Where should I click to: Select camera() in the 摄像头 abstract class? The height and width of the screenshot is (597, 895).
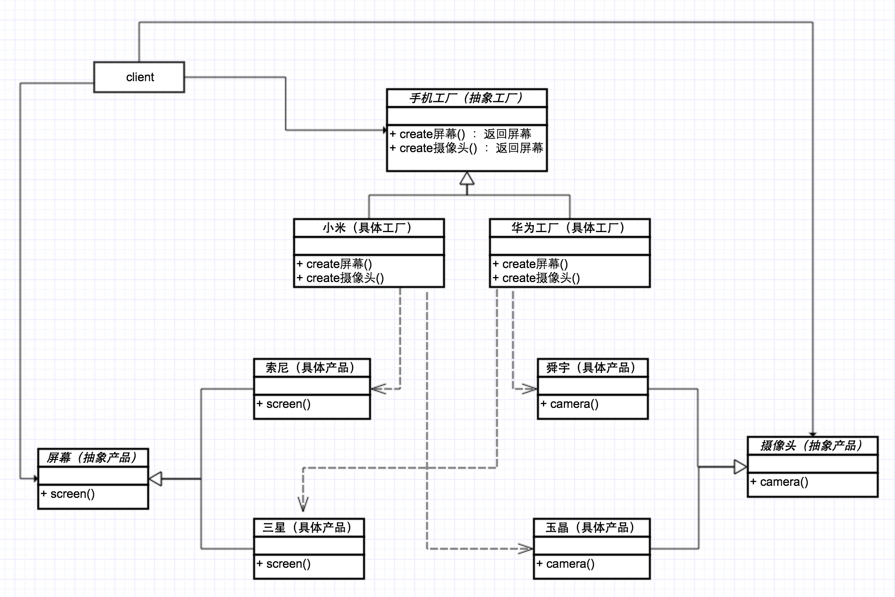coord(780,482)
